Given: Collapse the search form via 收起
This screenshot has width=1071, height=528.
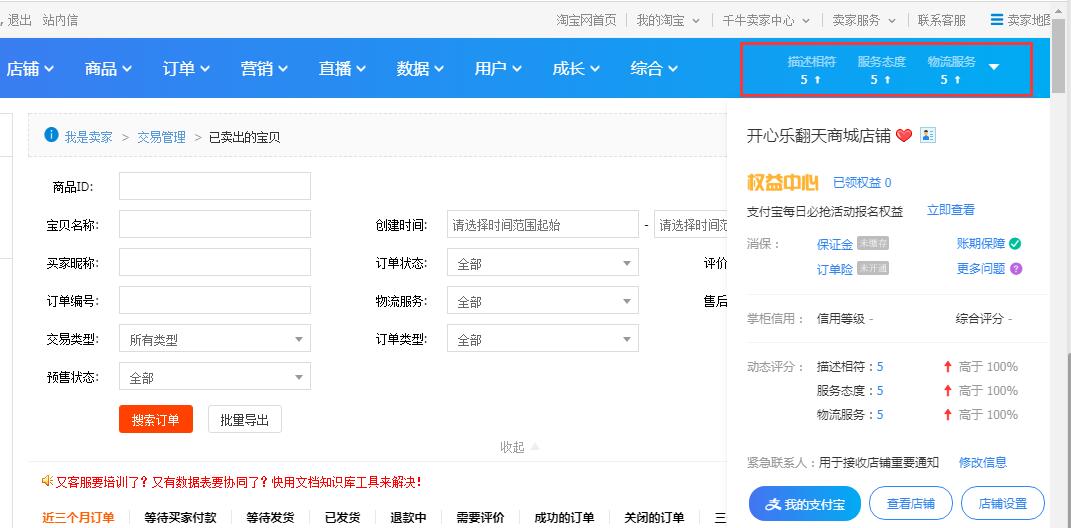Looking at the screenshot, I should click(x=519, y=447).
